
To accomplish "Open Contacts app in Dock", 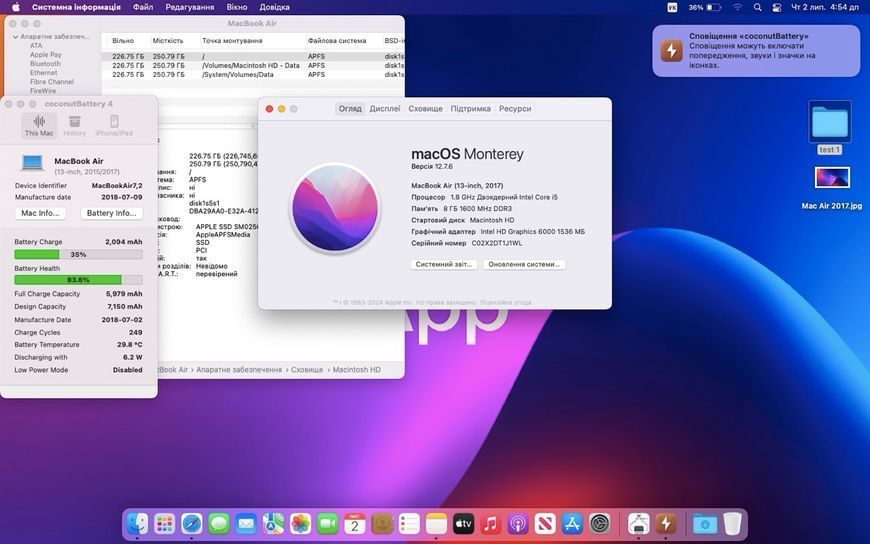I will point(382,523).
